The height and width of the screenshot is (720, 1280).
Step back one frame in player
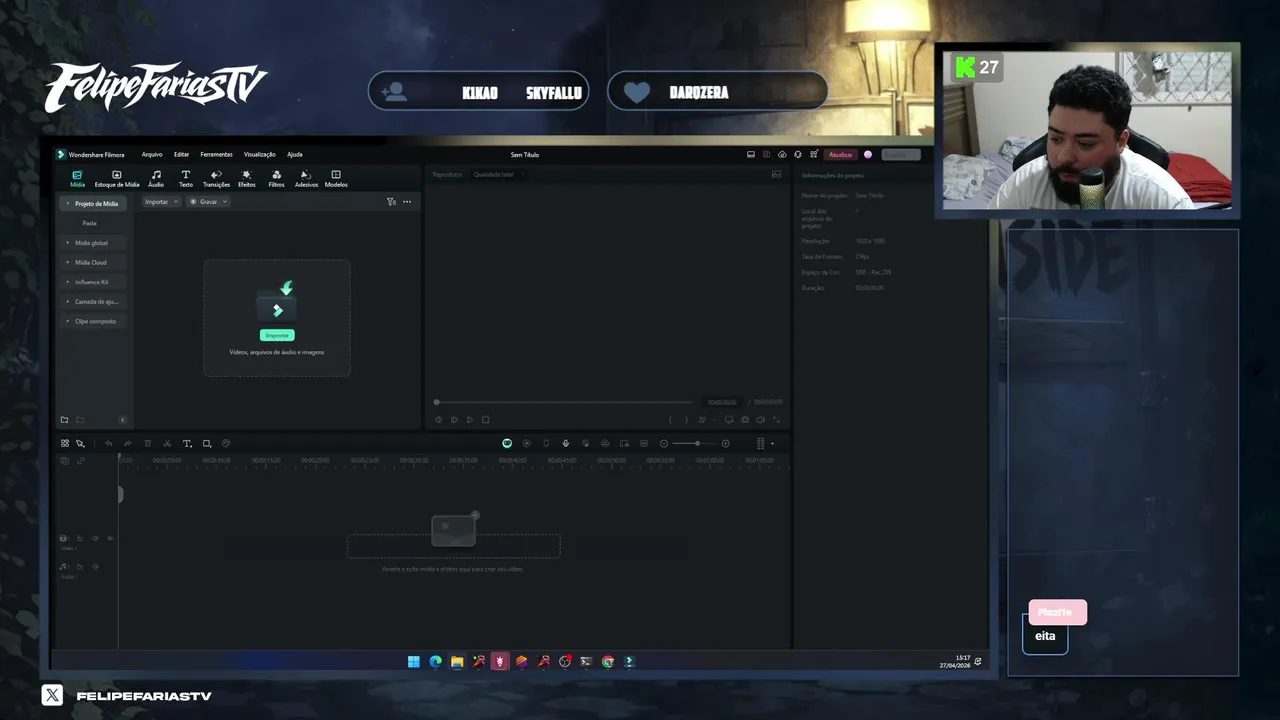tap(438, 420)
